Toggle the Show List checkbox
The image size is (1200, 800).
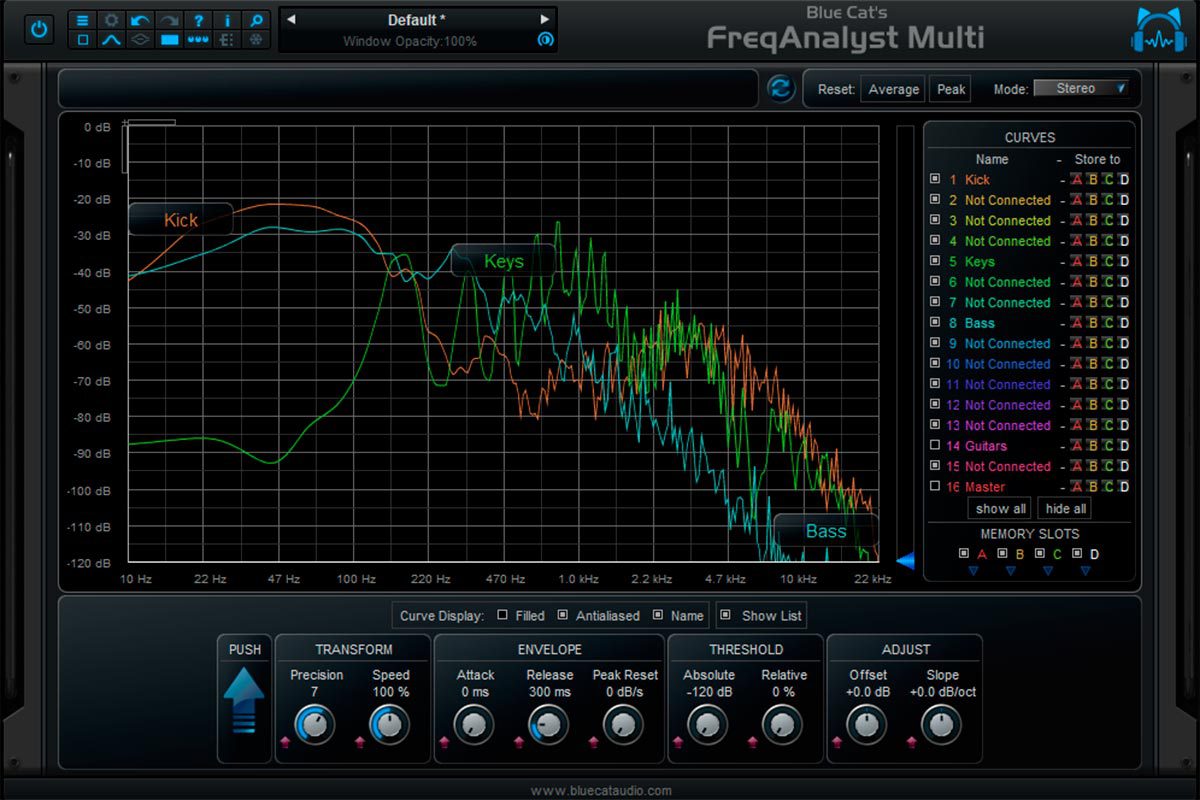click(725, 615)
